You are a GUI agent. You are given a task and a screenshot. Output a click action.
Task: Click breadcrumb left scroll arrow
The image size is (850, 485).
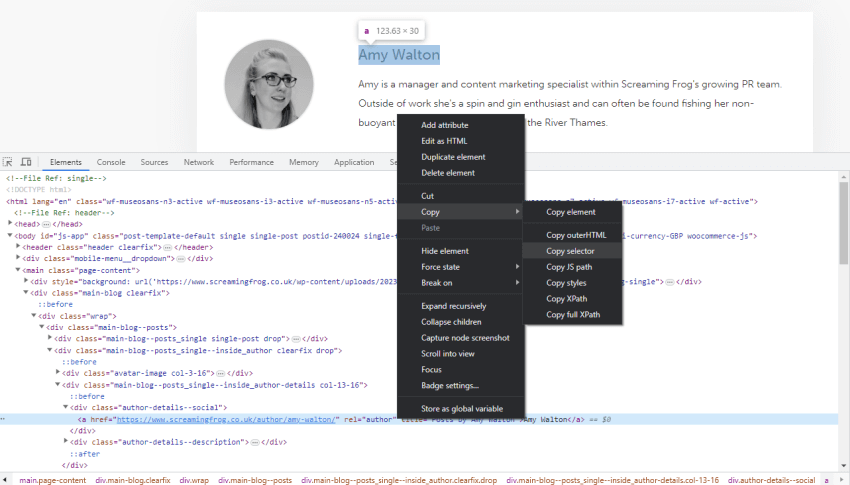click(5, 480)
